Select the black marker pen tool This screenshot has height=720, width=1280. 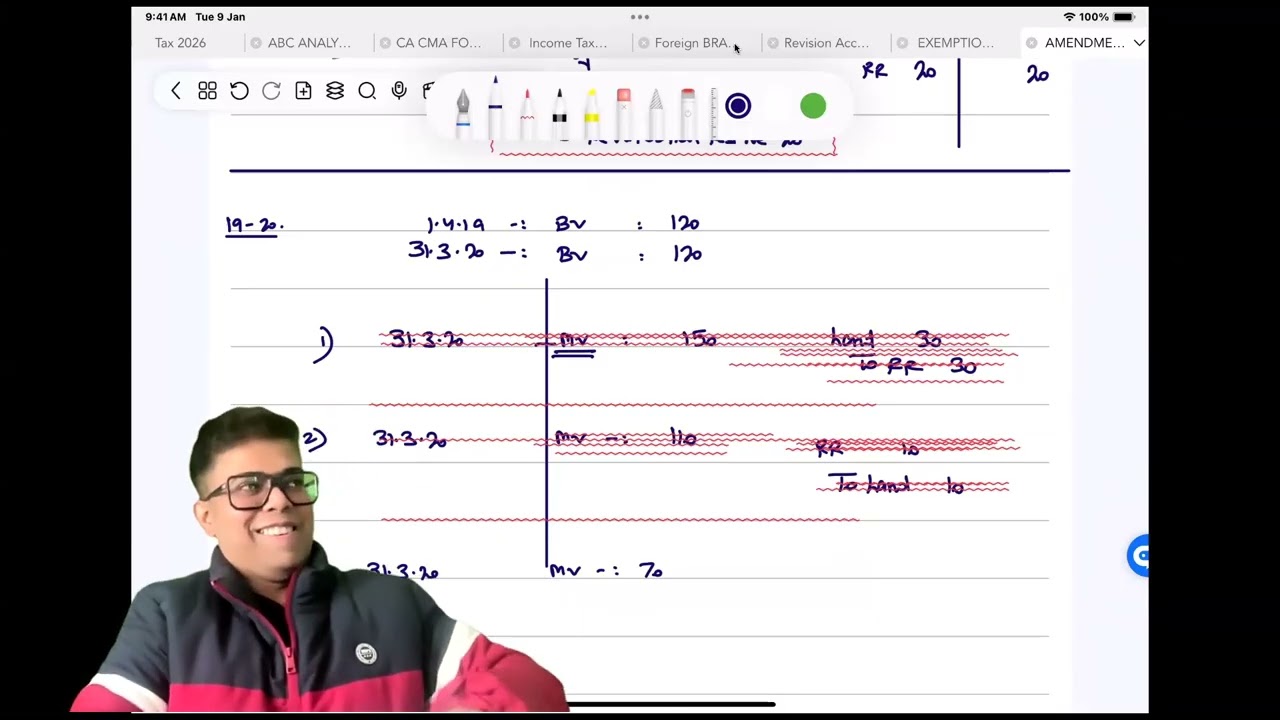point(559,112)
